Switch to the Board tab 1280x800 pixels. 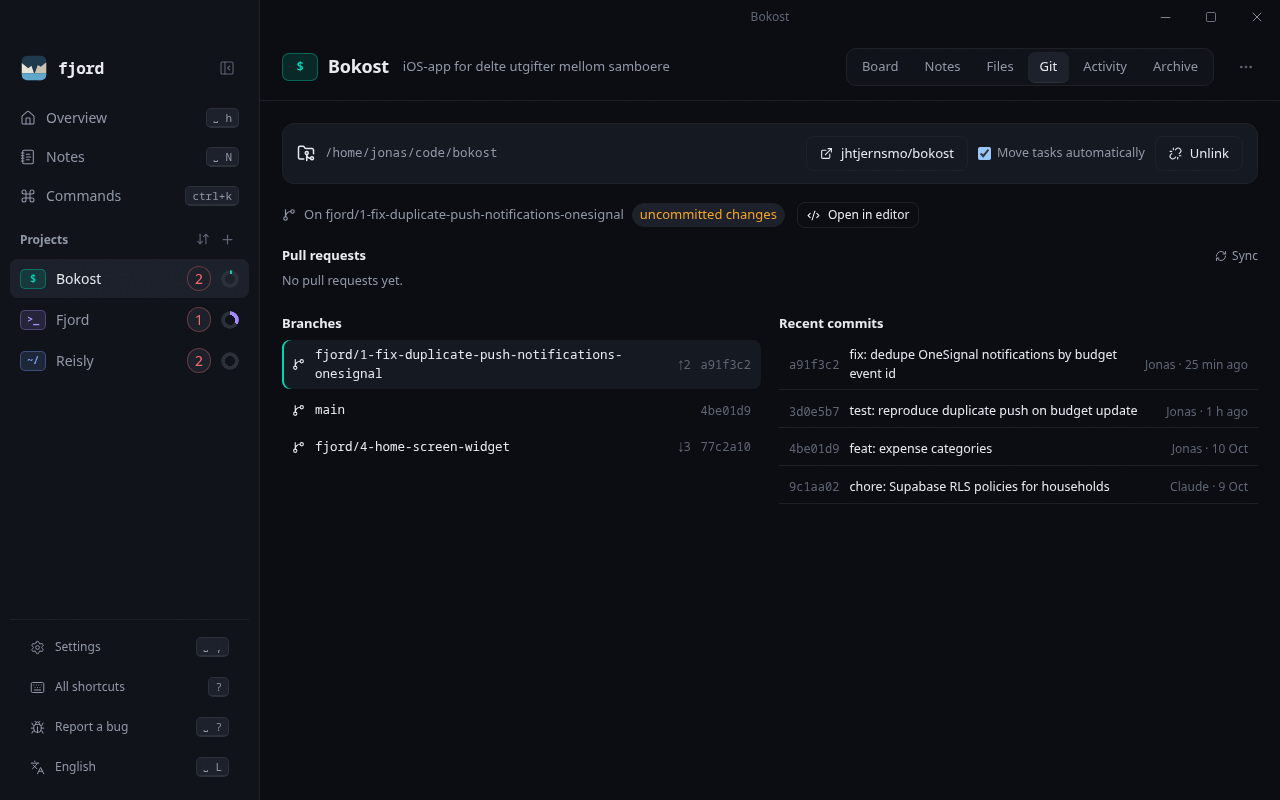(880, 67)
